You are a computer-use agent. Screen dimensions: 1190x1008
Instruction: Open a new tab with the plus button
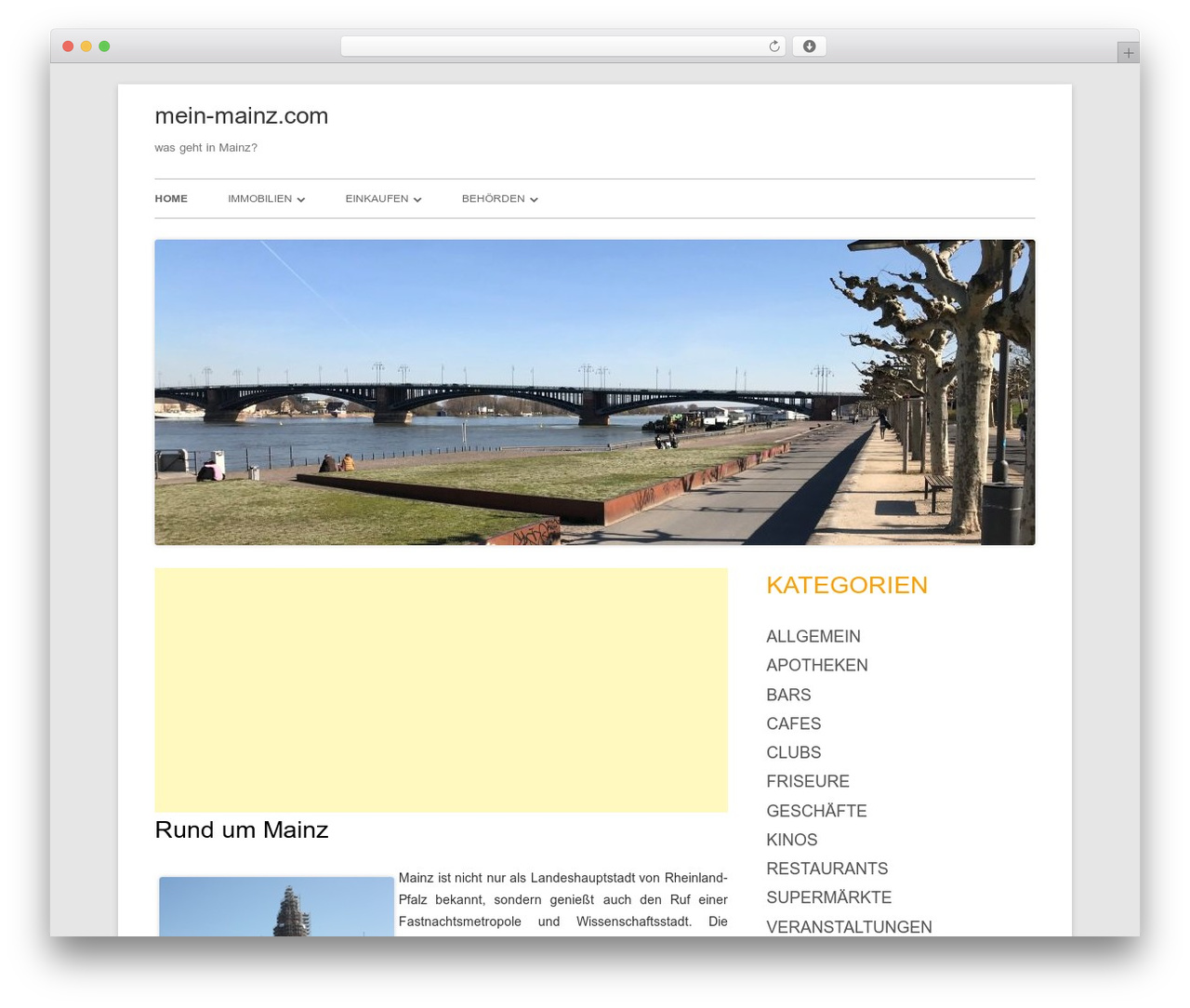pos(1128,53)
